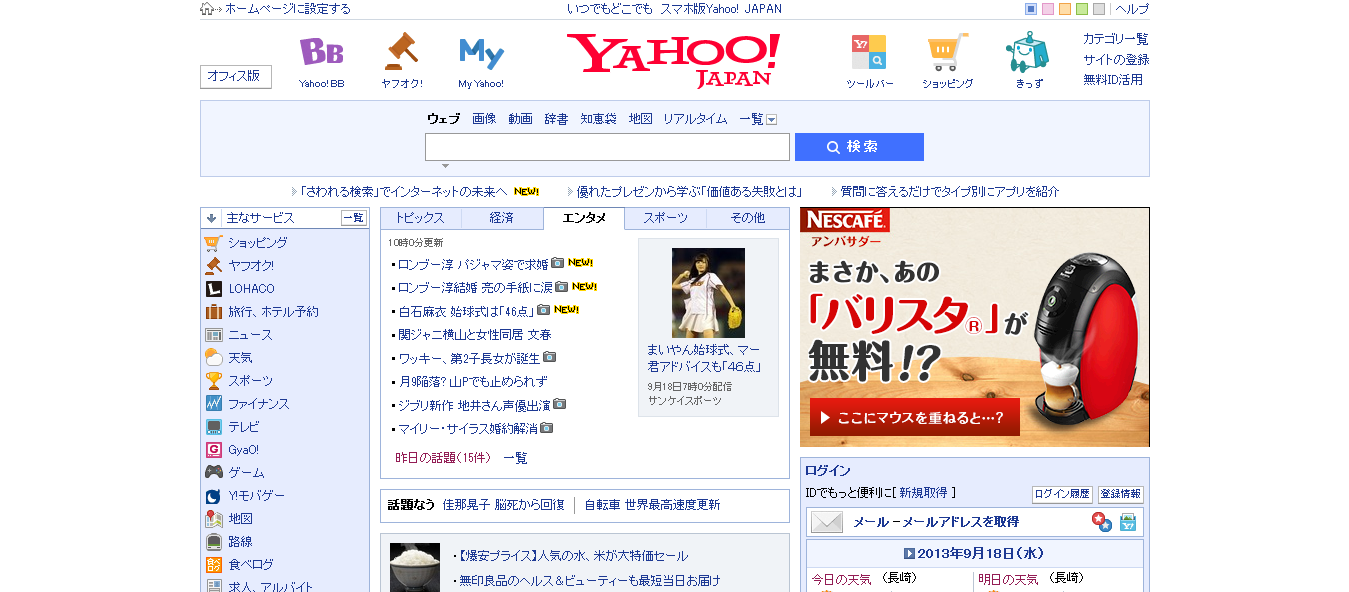Open the ヘルプ link
Viewport: 1349px width, 592px height.
pyautogui.click(x=1132, y=9)
